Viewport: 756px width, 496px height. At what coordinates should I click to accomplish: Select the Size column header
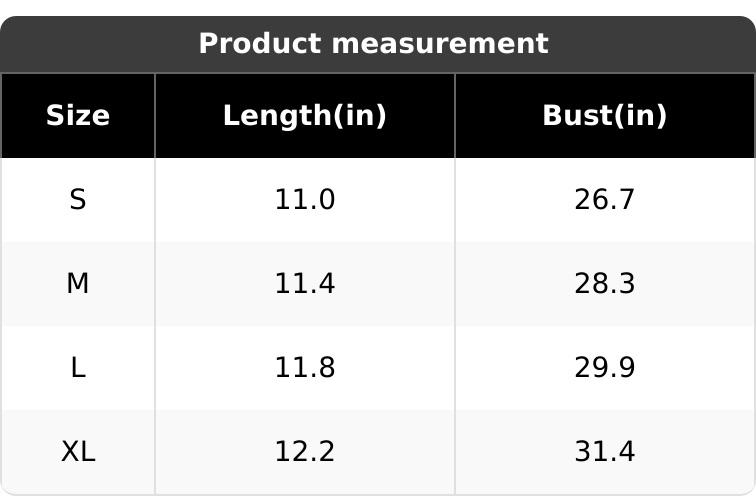click(x=77, y=116)
